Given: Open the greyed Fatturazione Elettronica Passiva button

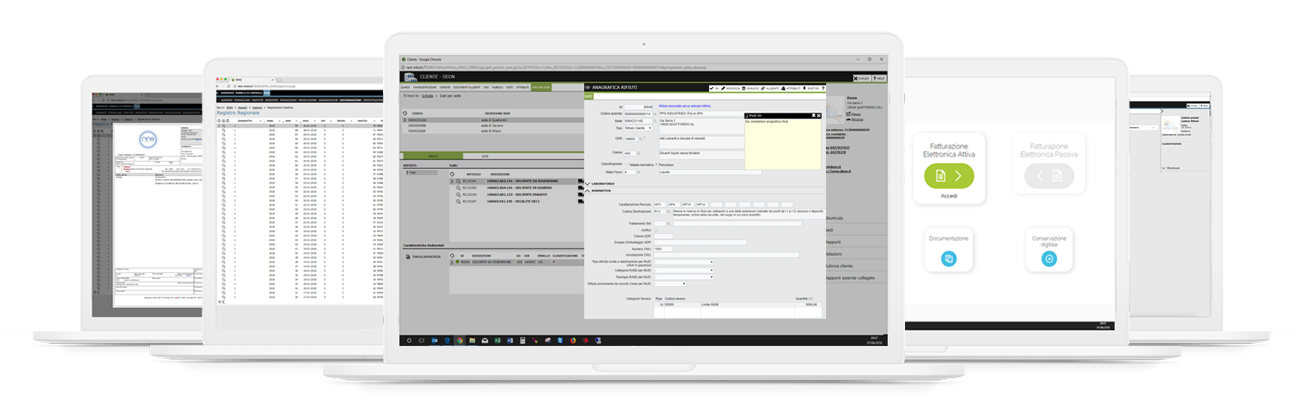Looking at the screenshot, I should coord(1049,176).
